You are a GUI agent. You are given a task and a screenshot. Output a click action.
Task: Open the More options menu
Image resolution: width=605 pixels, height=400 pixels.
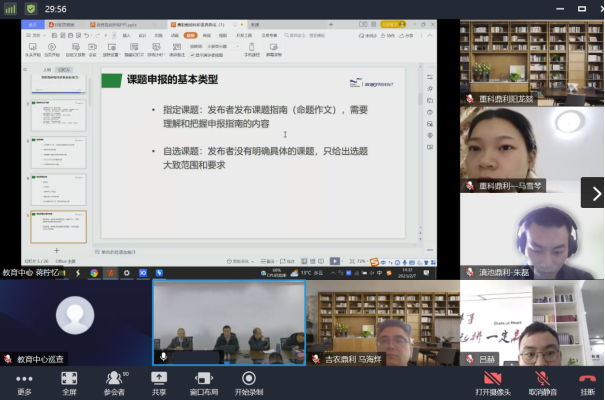point(24,382)
